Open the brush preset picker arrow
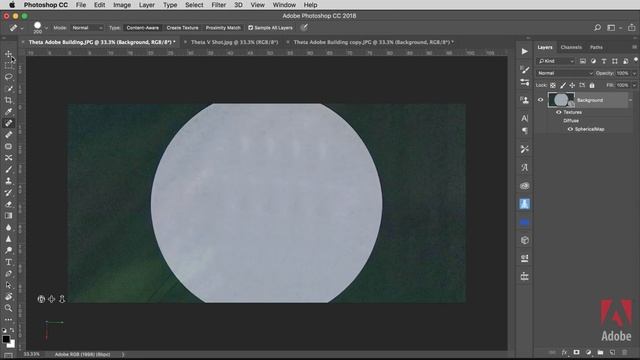640x360 pixels. pyautogui.click(x=46, y=28)
